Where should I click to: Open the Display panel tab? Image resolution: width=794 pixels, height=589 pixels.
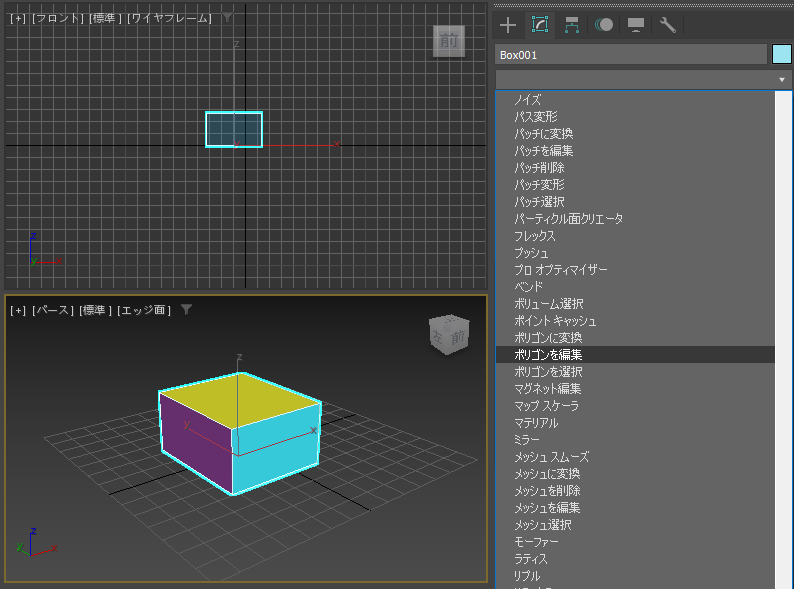(x=636, y=25)
